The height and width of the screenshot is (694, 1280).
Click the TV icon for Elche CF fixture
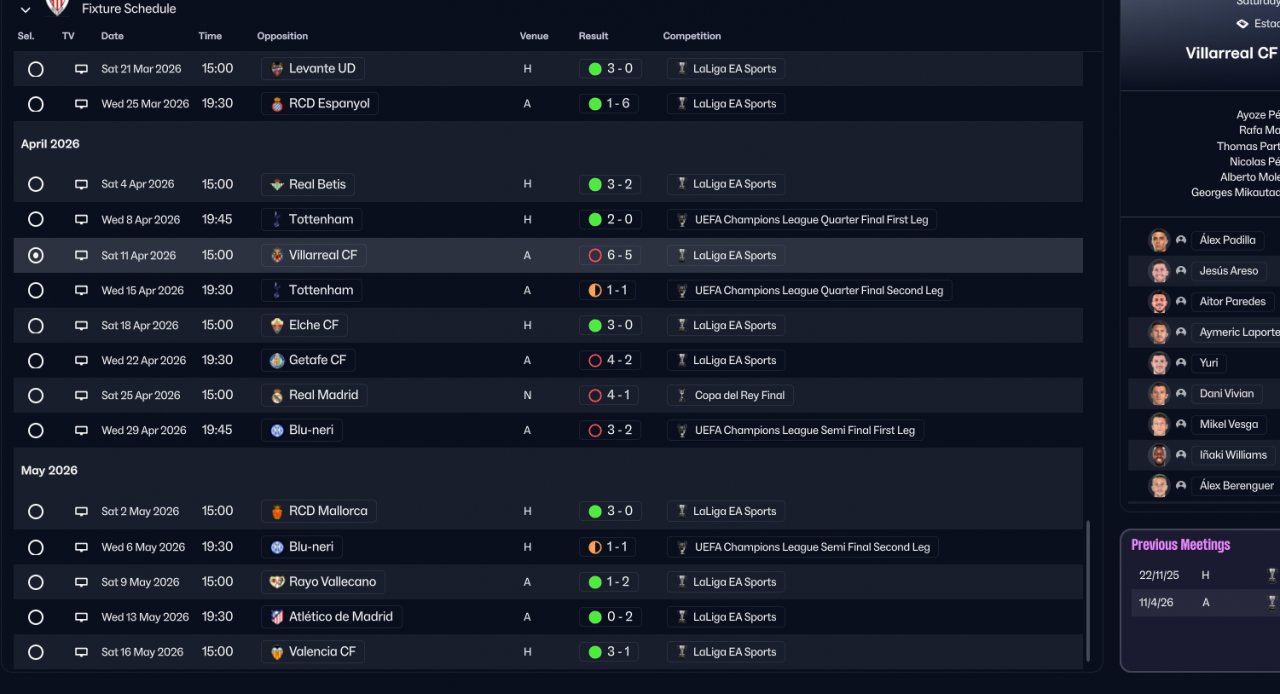coord(81,326)
